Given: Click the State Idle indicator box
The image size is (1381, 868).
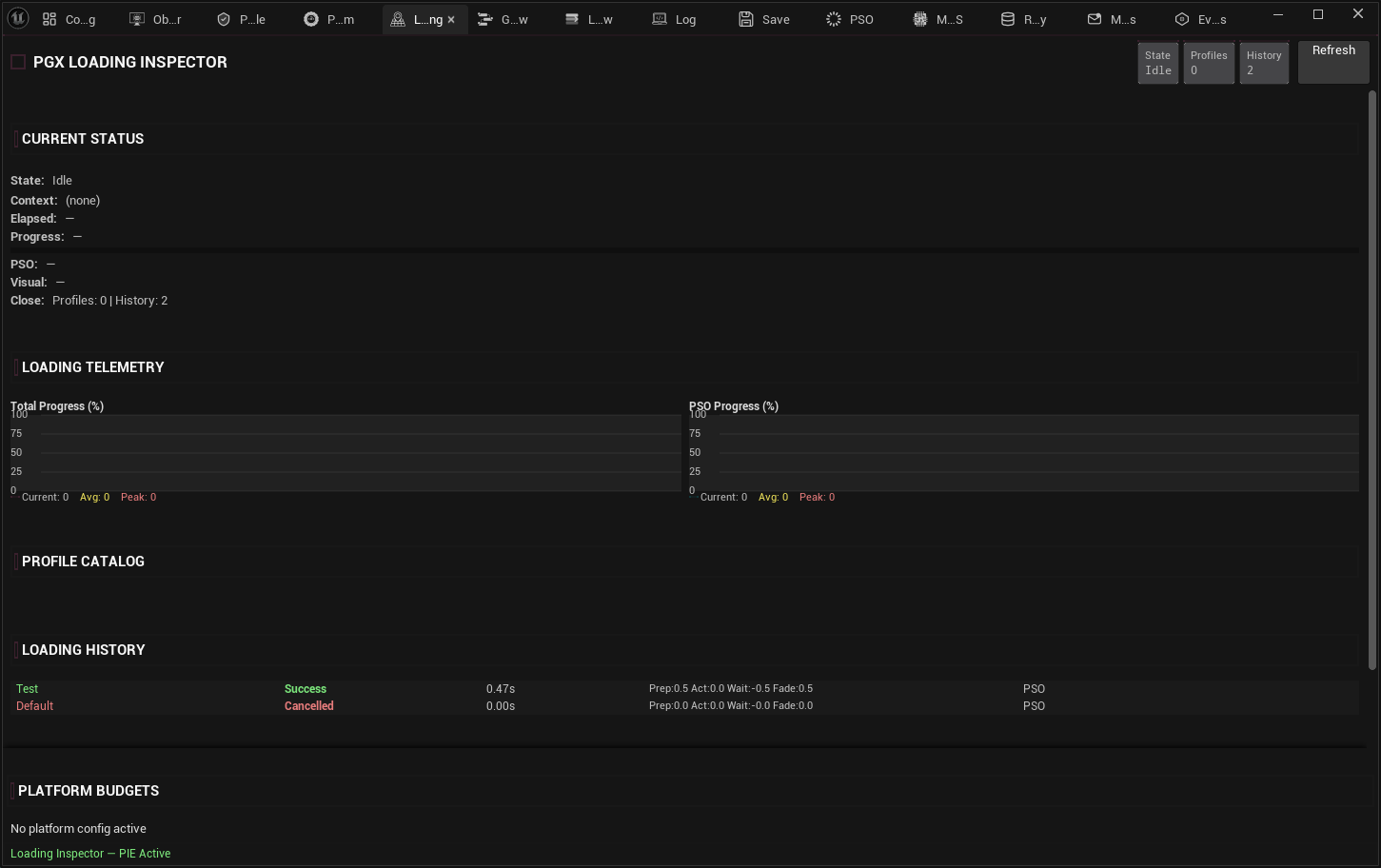Looking at the screenshot, I should pos(1158,63).
